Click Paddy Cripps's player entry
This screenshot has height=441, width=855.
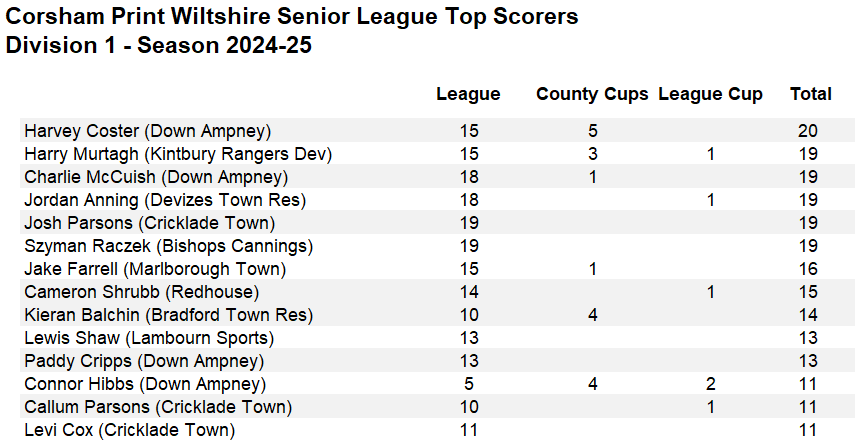click(x=144, y=361)
